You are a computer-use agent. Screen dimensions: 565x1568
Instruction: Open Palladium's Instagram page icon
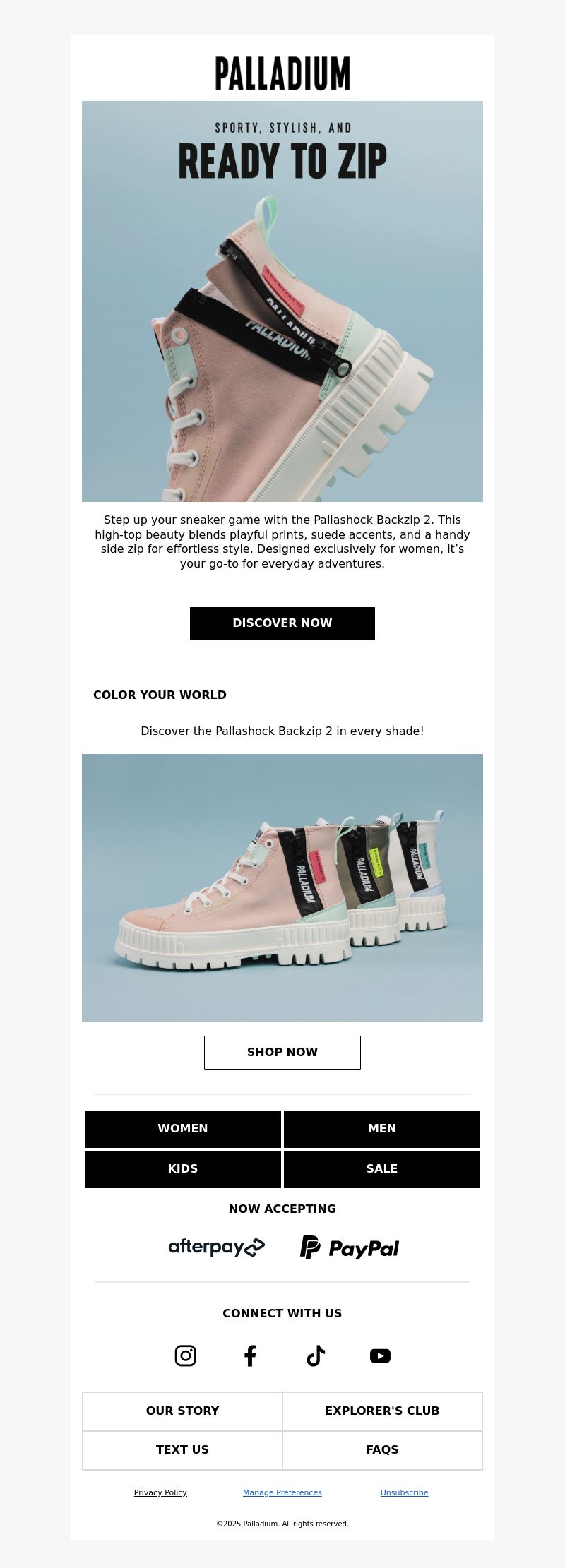[185, 1355]
